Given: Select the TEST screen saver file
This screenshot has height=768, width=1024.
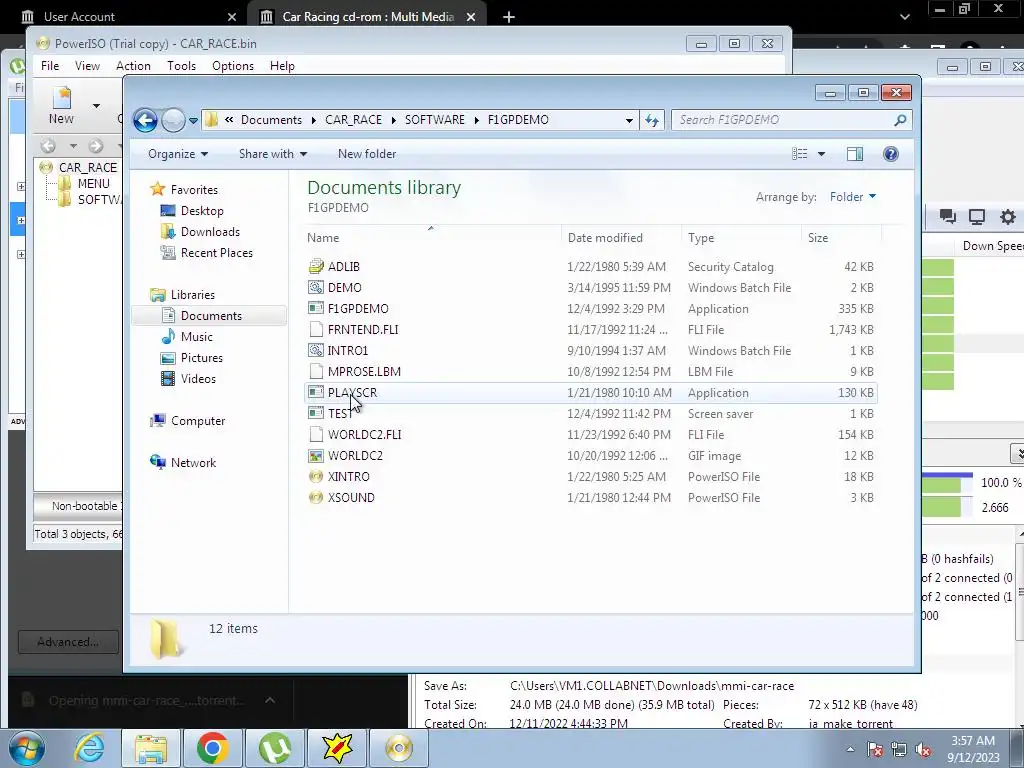Looking at the screenshot, I should point(591,414).
